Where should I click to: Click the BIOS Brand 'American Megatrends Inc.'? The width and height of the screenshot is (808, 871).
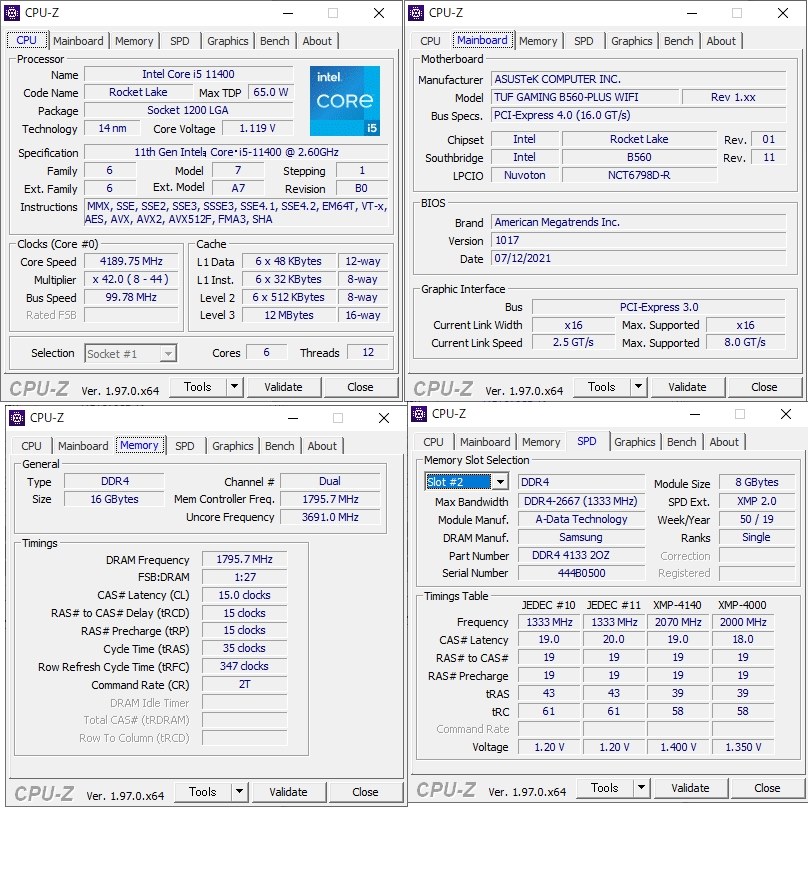pyautogui.click(x=639, y=222)
